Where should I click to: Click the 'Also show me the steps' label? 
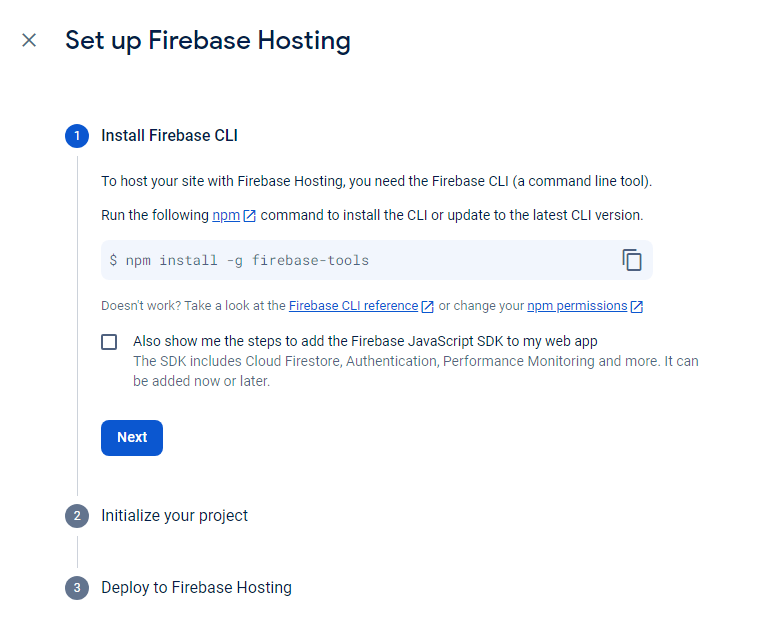pos(365,341)
